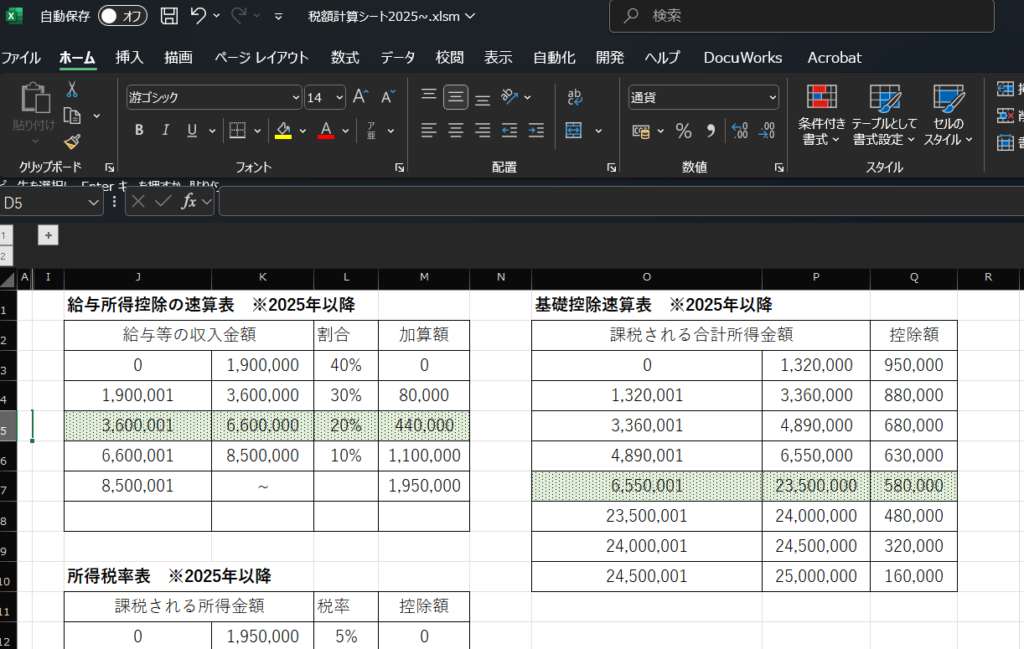The width and height of the screenshot is (1024, 649).
Task: Click the wrap text icon
Action: pos(575,97)
